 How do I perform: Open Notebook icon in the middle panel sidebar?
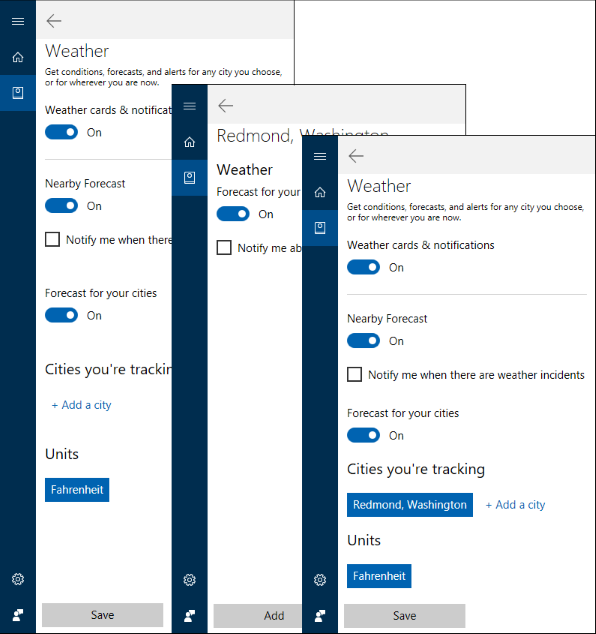pyautogui.click(x=189, y=178)
